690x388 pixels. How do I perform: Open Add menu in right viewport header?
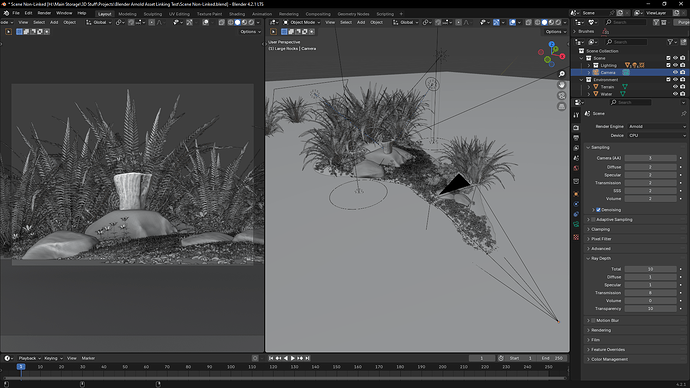click(x=361, y=22)
